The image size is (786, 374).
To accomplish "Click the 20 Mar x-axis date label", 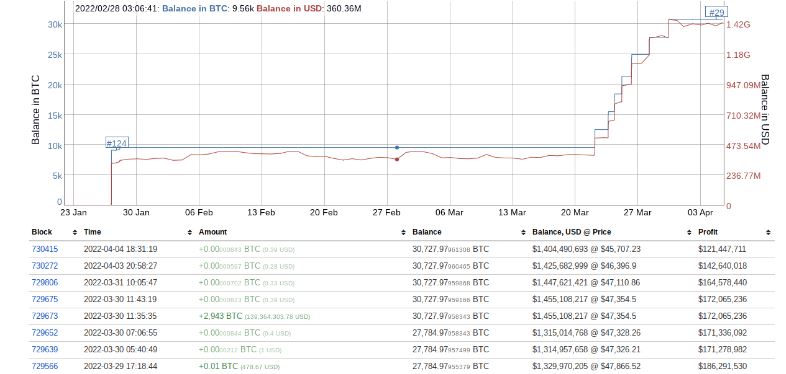I will pyautogui.click(x=574, y=213).
